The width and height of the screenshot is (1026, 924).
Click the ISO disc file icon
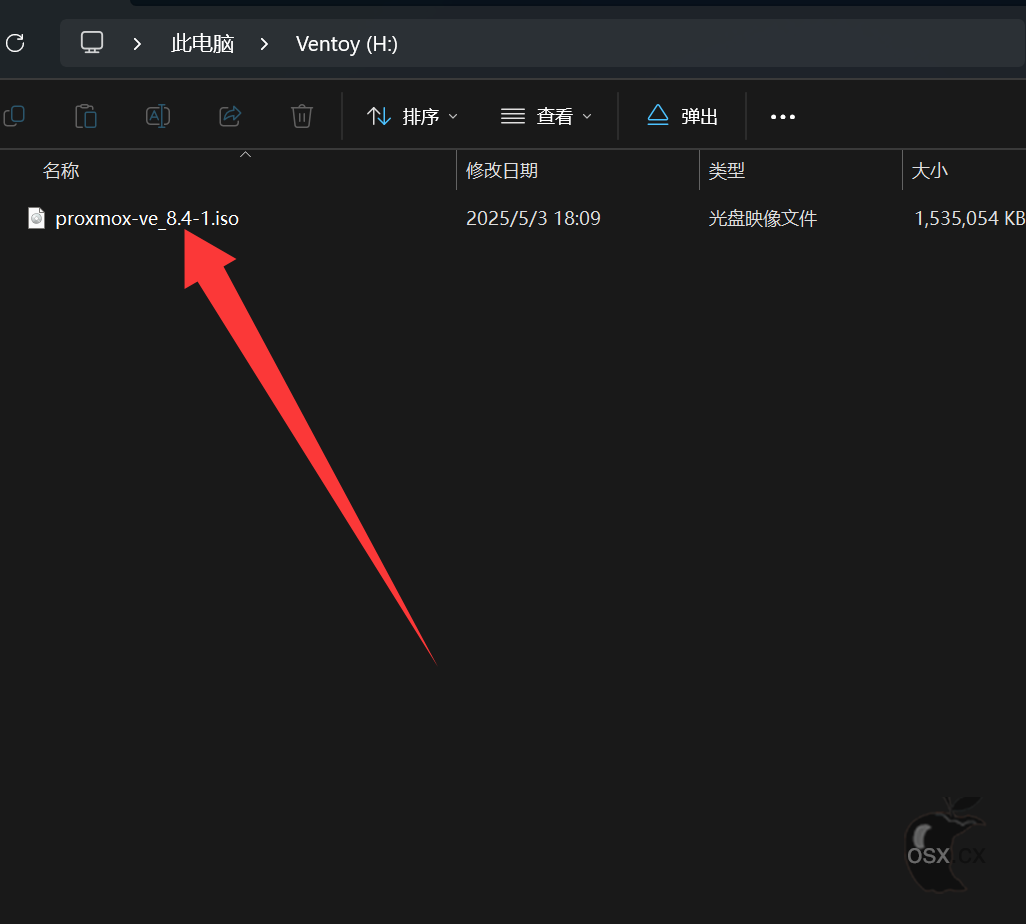37,218
